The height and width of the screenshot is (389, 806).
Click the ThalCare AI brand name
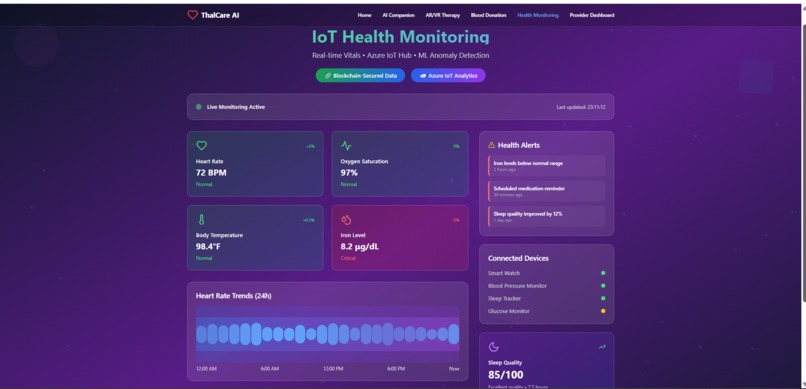click(220, 15)
